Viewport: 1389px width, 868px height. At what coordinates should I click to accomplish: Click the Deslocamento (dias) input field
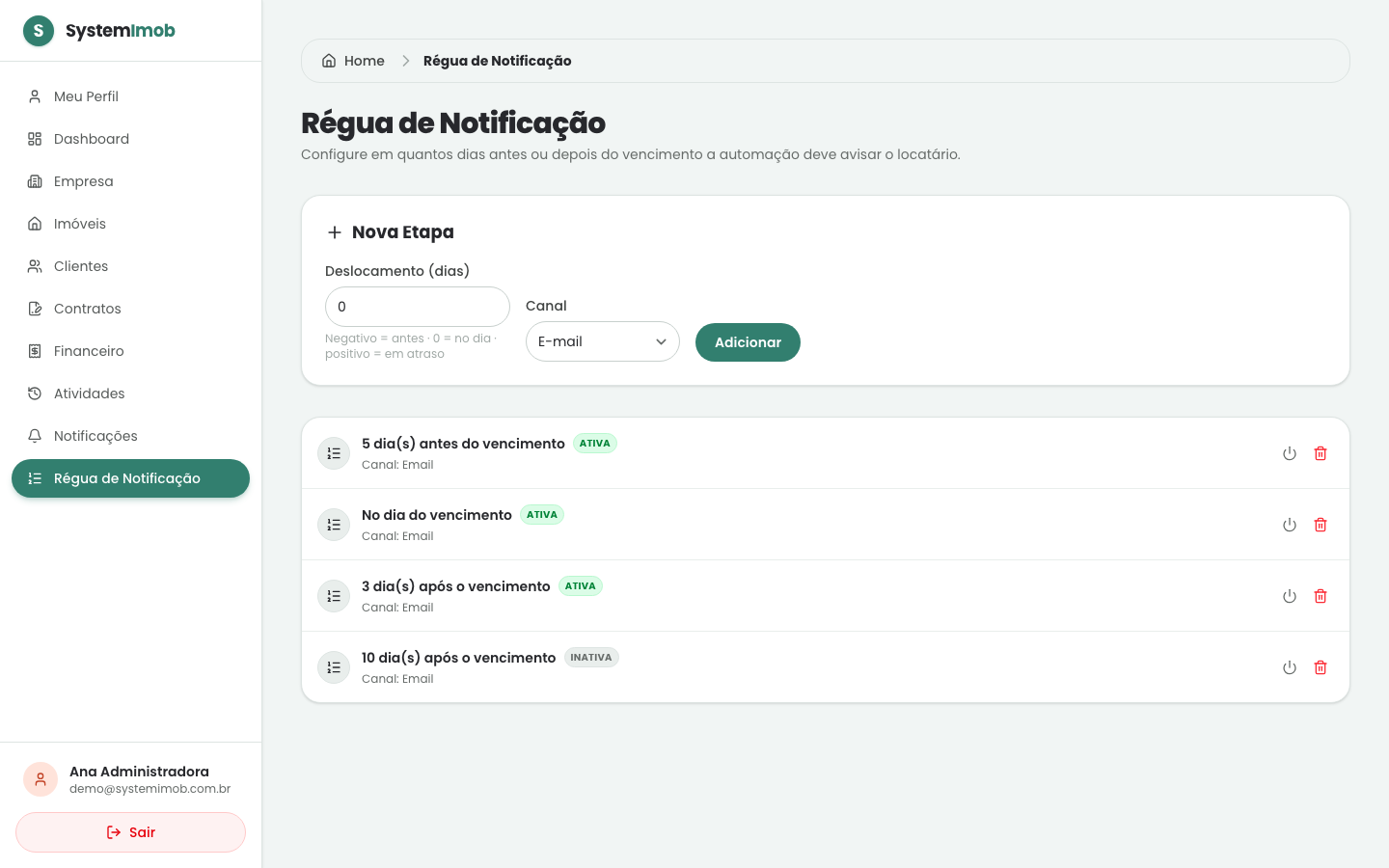418,307
